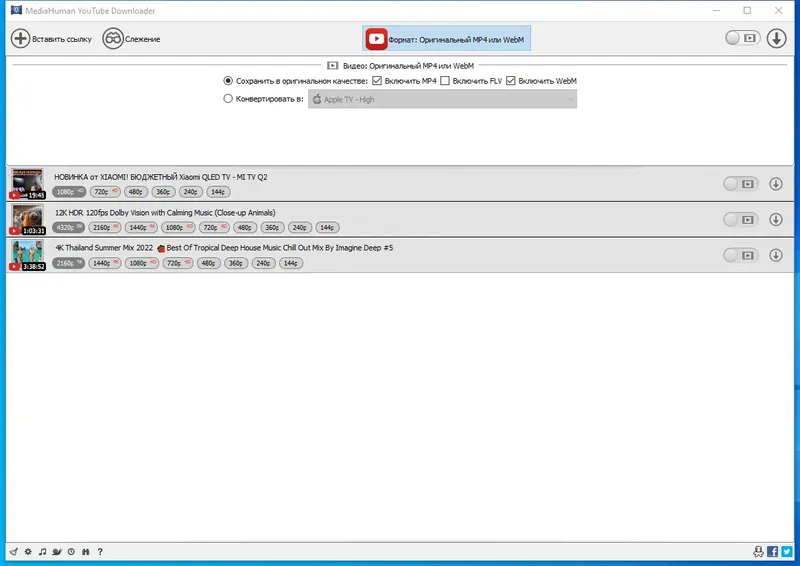
Task: Choose 4320p 8K for the 12K HDR video
Action: click(x=68, y=228)
